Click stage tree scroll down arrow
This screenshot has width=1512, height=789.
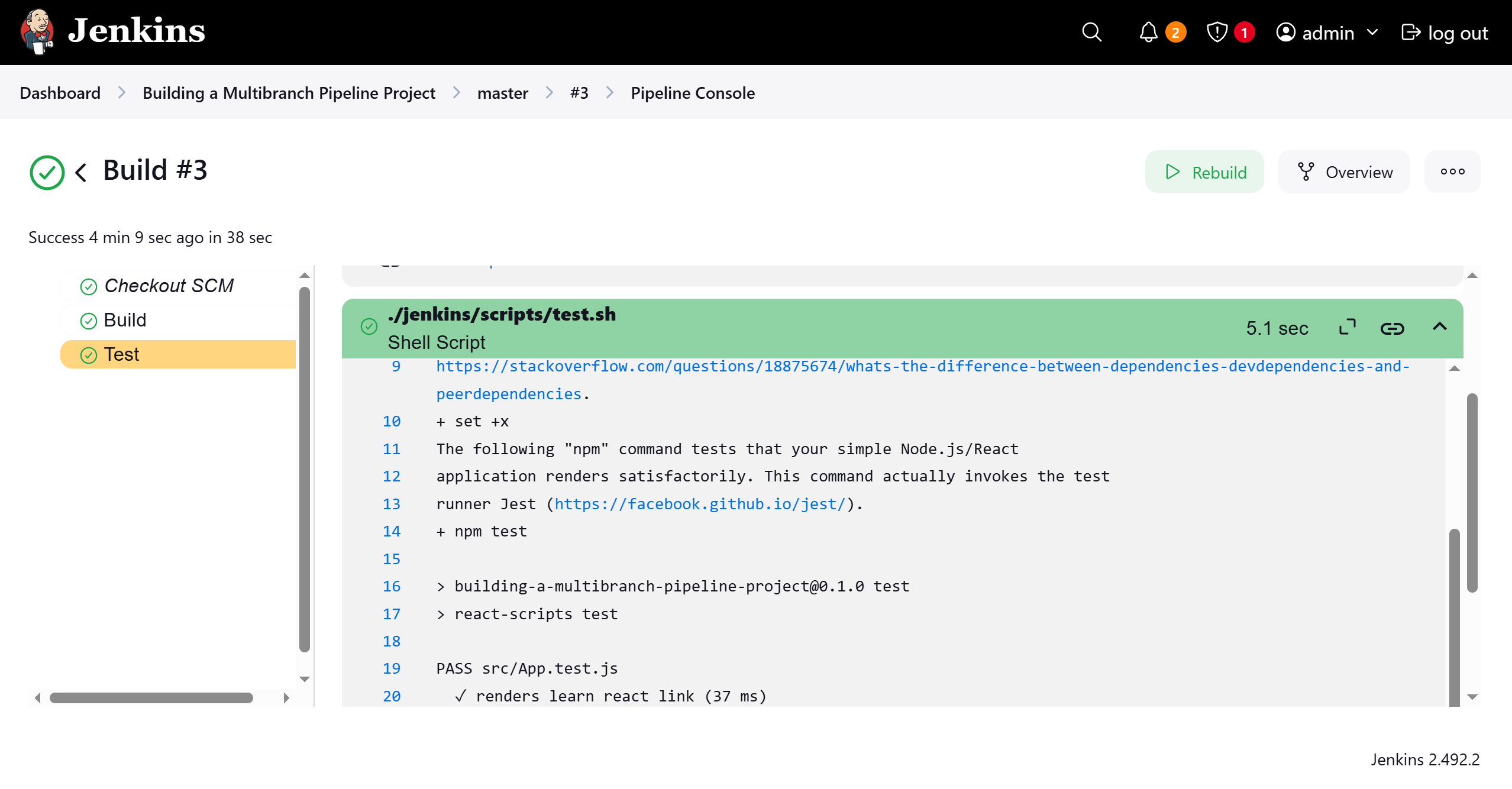pyautogui.click(x=305, y=679)
